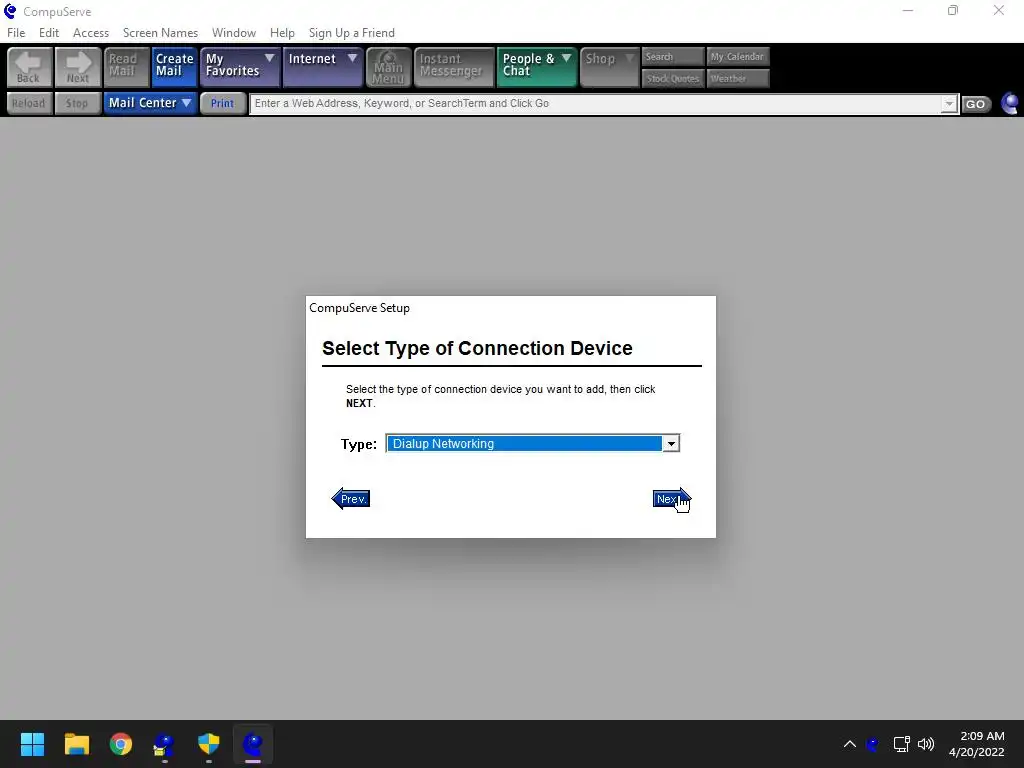Open Windows Security shield in the taskbar
This screenshot has height=768, width=1024.
pyautogui.click(x=208, y=744)
